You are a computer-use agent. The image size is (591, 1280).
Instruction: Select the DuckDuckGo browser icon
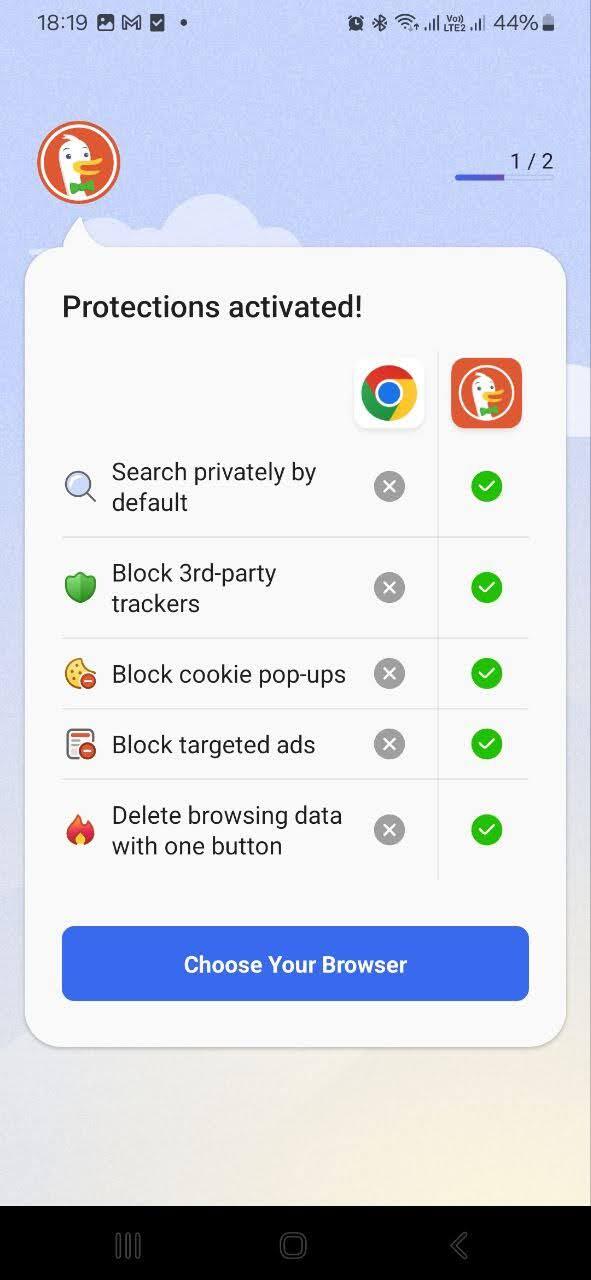(486, 393)
